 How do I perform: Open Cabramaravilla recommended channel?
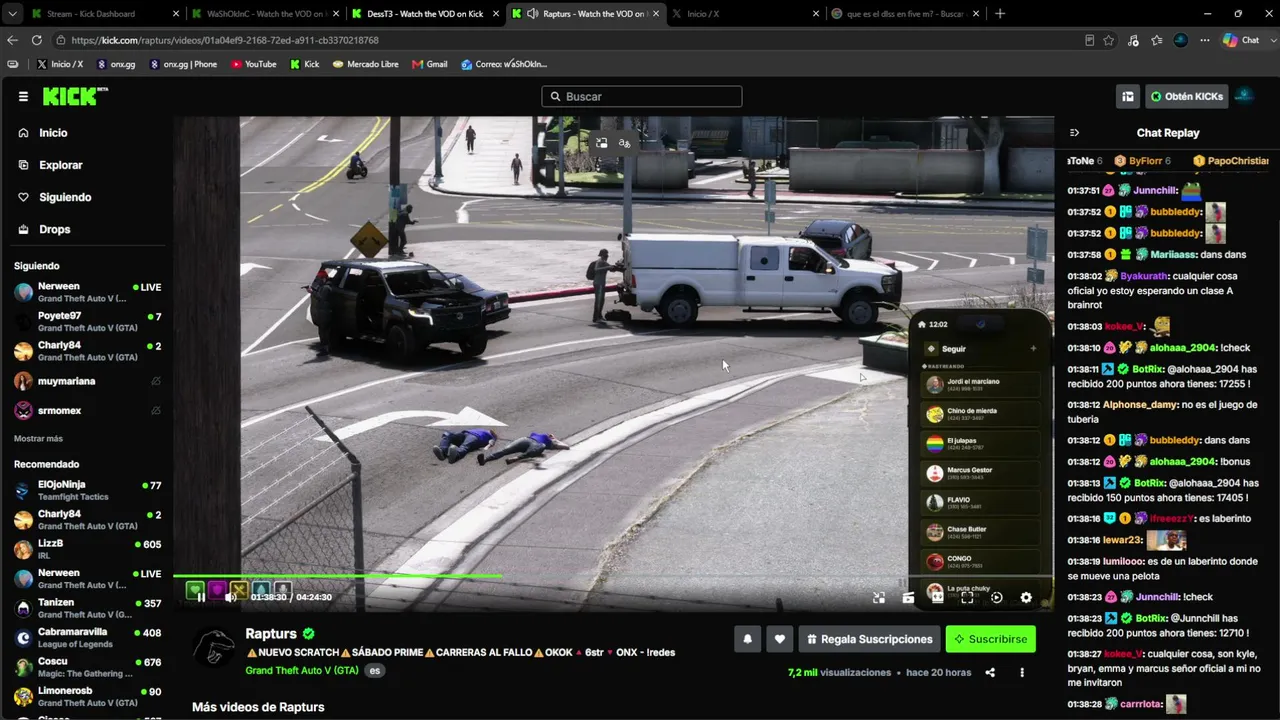click(x=87, y=638)
